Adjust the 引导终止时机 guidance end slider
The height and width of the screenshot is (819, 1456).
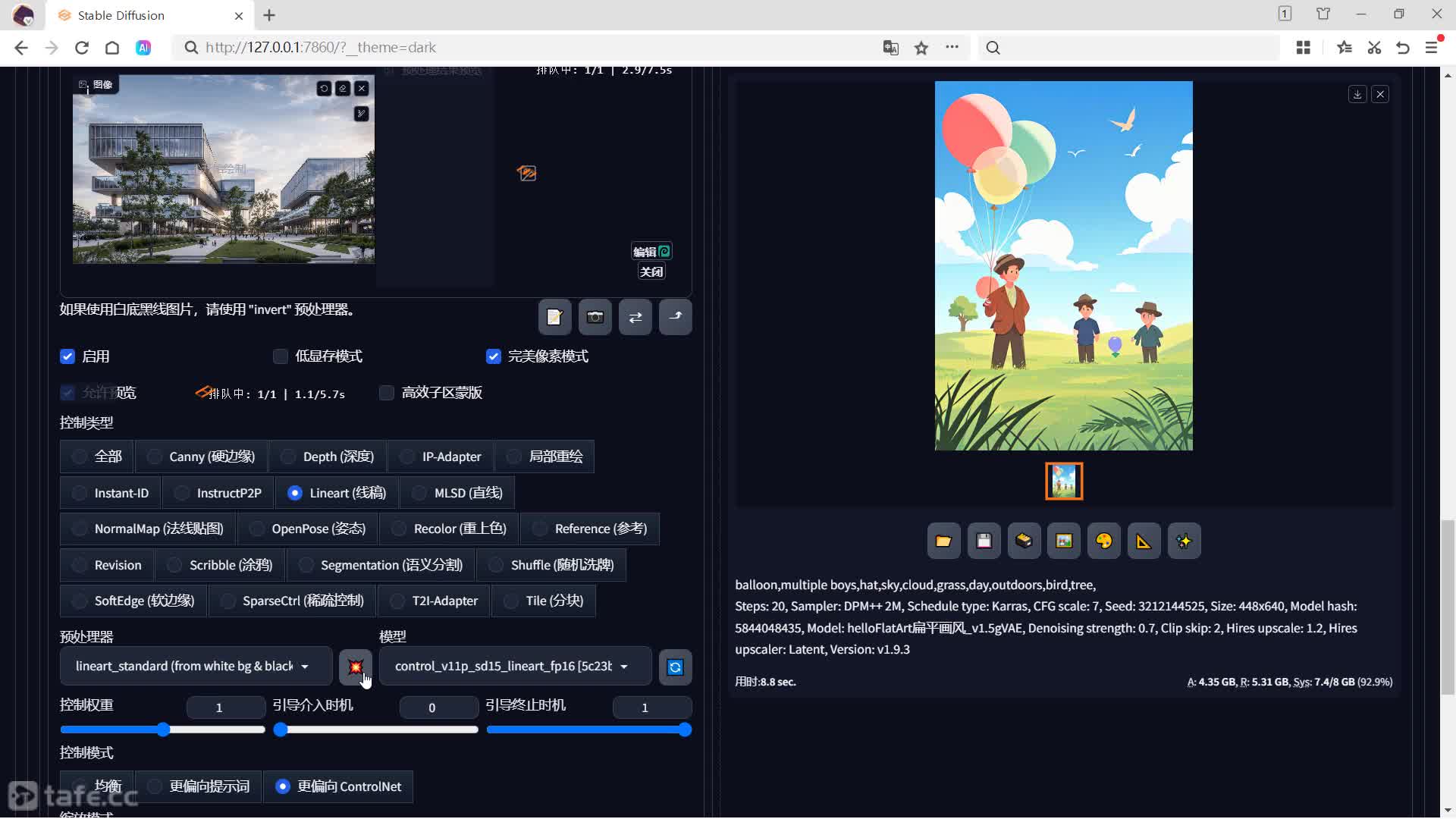pos(588,730)
